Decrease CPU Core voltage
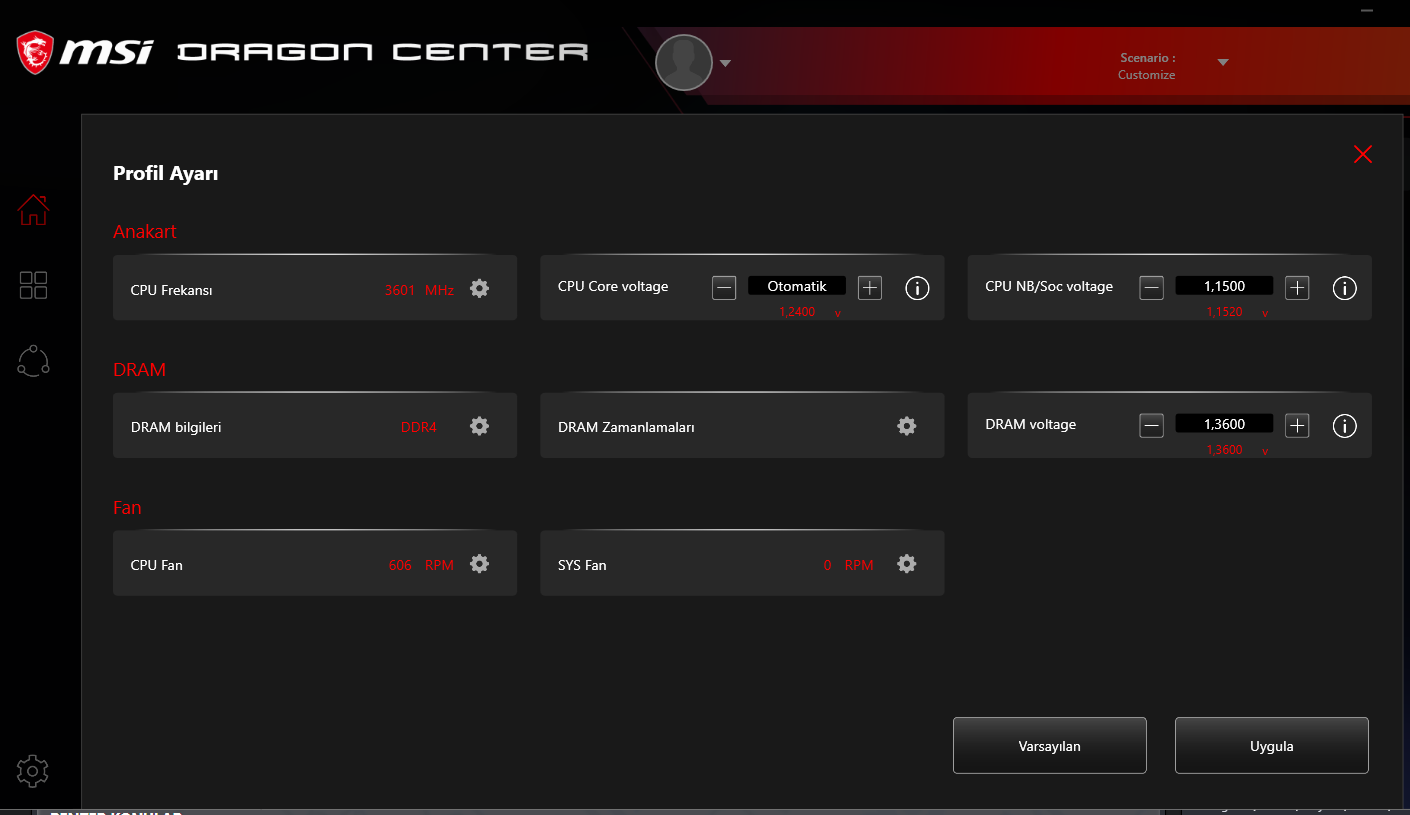1410x815 pixels. coord(724,288)
